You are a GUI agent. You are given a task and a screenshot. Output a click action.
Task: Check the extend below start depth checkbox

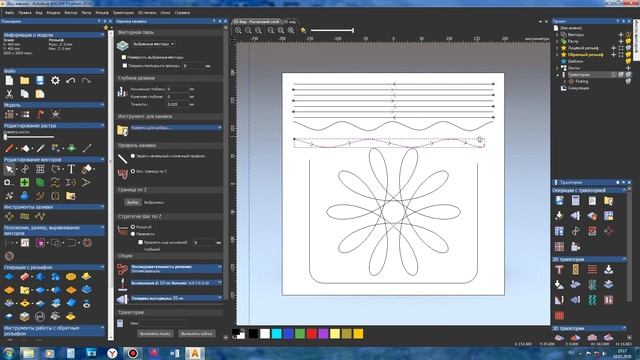coord(140,242)
